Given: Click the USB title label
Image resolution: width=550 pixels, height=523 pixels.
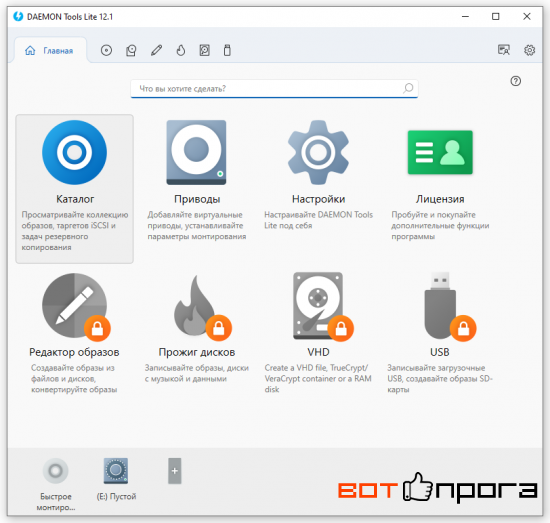Looking at the screenshot, I should pos(440,352).
